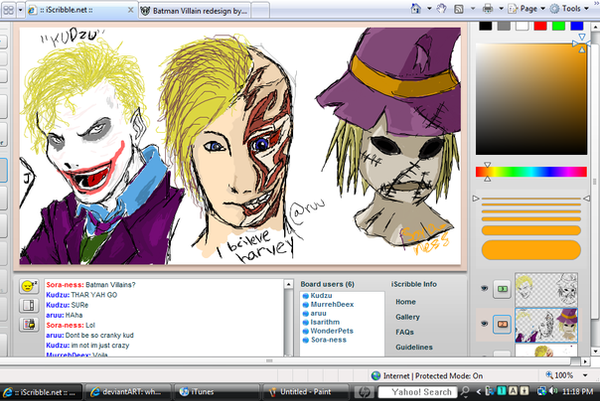
Task: Click the snapshot icon below chat layout
Action: click(x=29, y=324)
